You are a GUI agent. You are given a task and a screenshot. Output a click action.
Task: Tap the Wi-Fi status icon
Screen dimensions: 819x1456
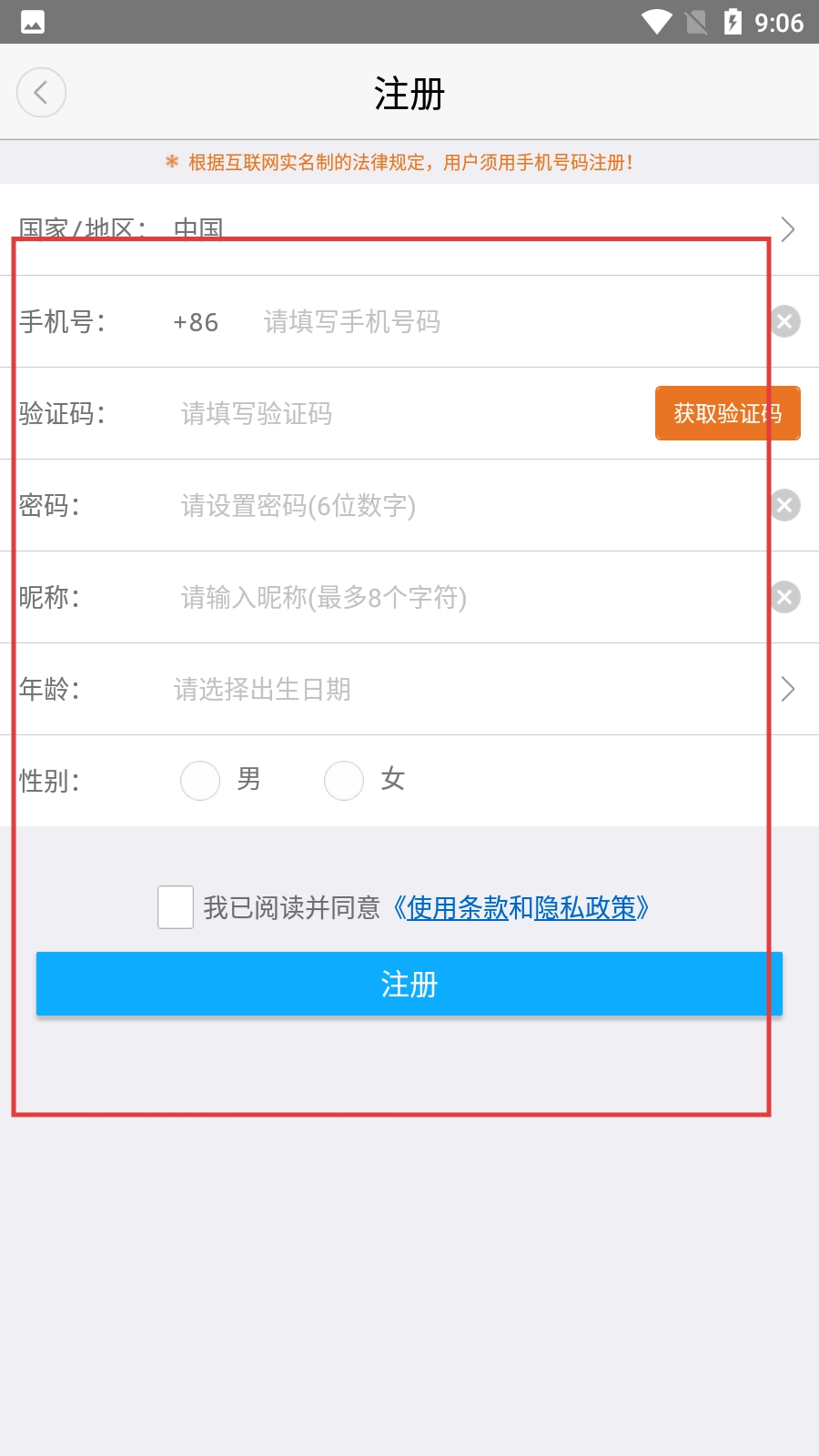click(x=656, y=22)
